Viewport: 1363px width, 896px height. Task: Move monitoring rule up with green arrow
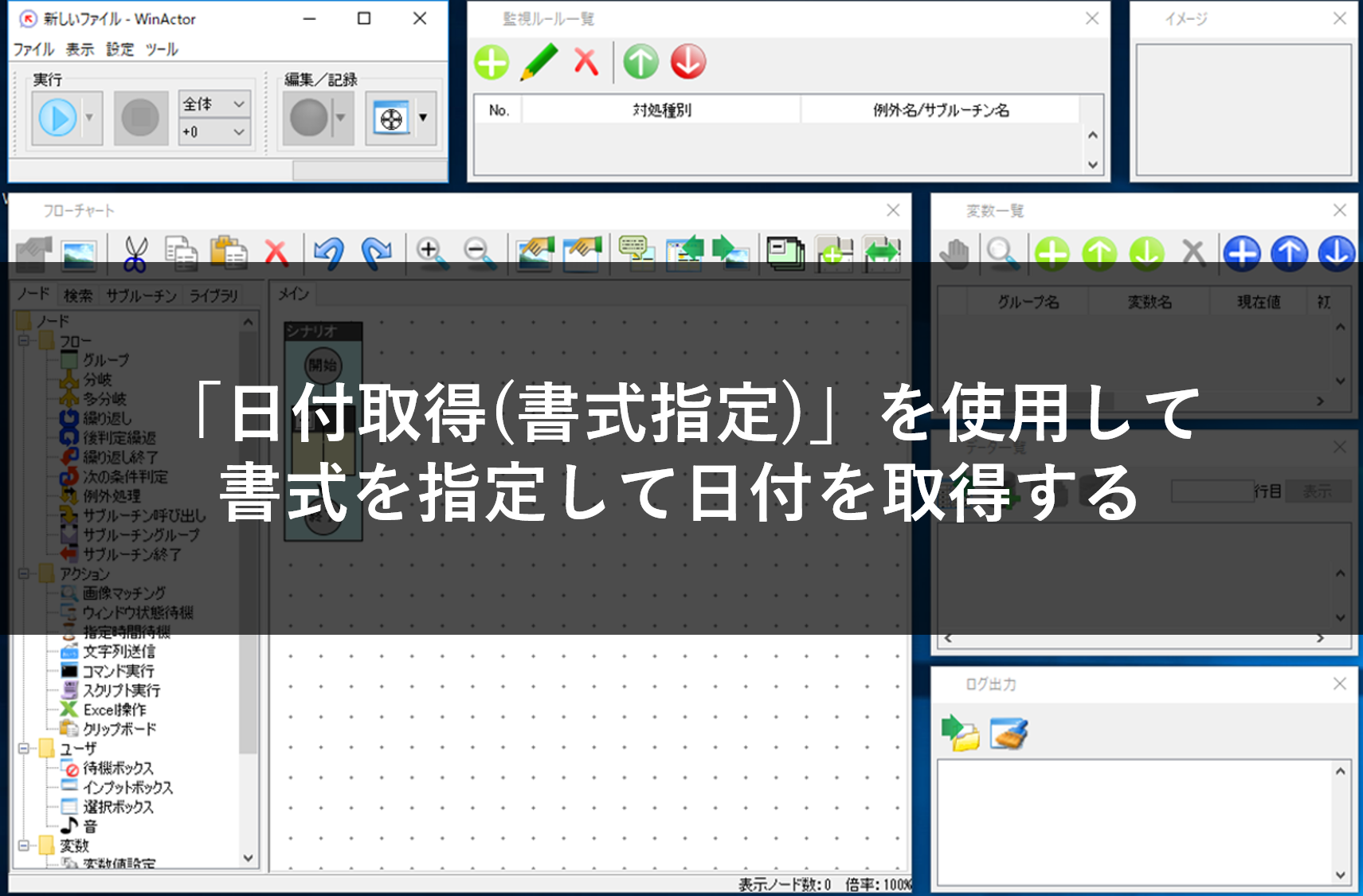click(641, 62)
